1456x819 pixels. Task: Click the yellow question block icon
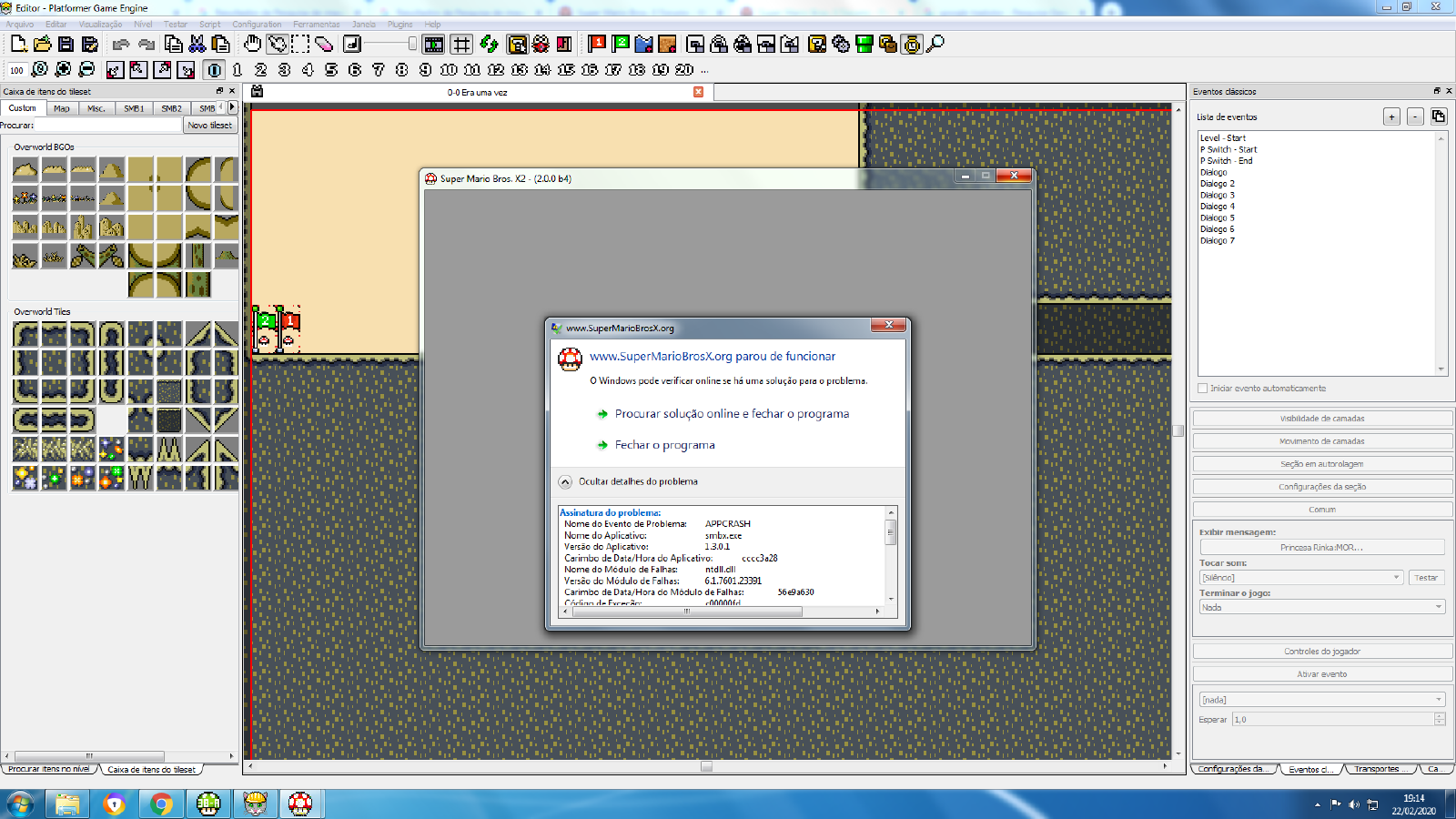tap(817, 44)
